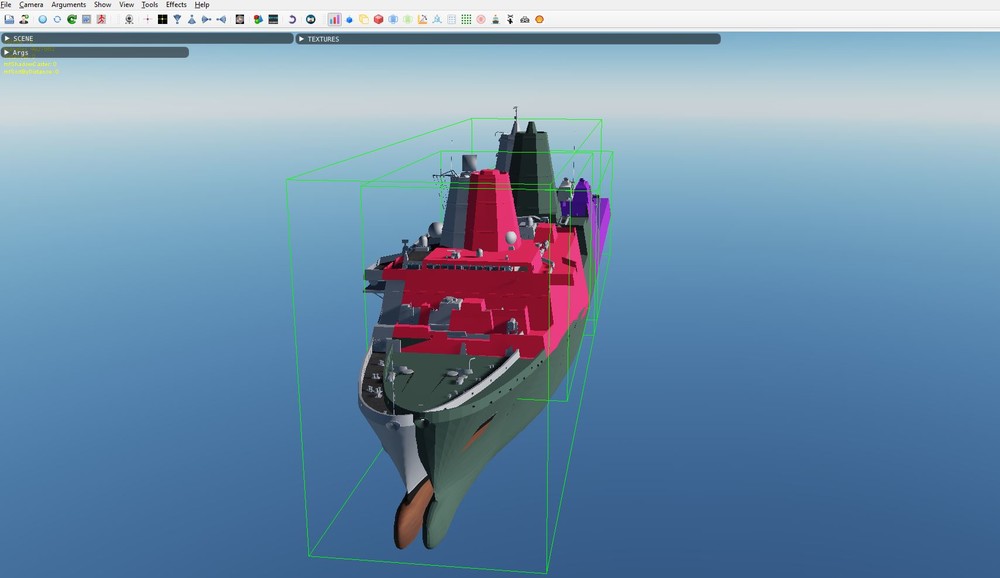Click the green reload arrow icon
This screenshot has height=578, width=1000.
pos(72,19)
